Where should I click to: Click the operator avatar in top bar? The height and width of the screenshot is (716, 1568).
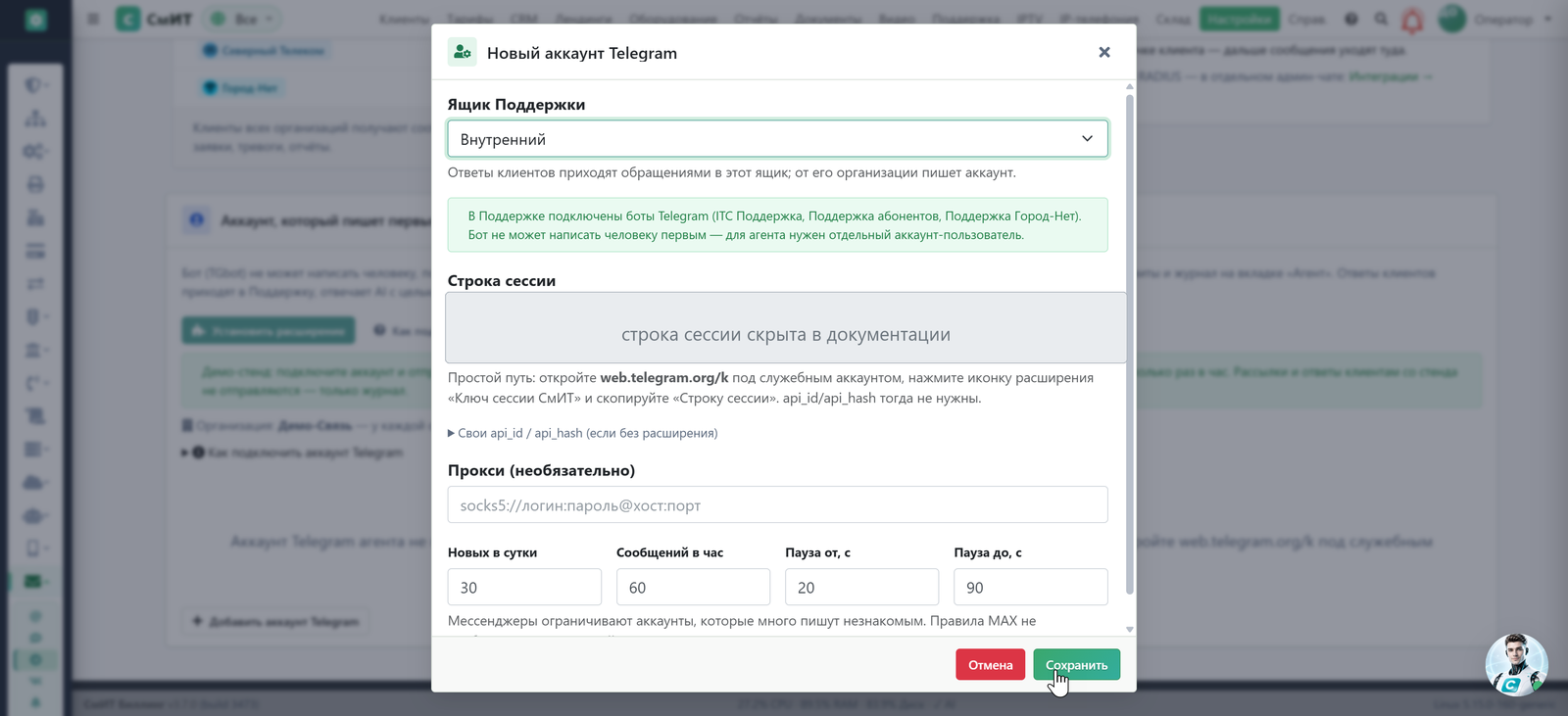click(x=1452, y=19)
